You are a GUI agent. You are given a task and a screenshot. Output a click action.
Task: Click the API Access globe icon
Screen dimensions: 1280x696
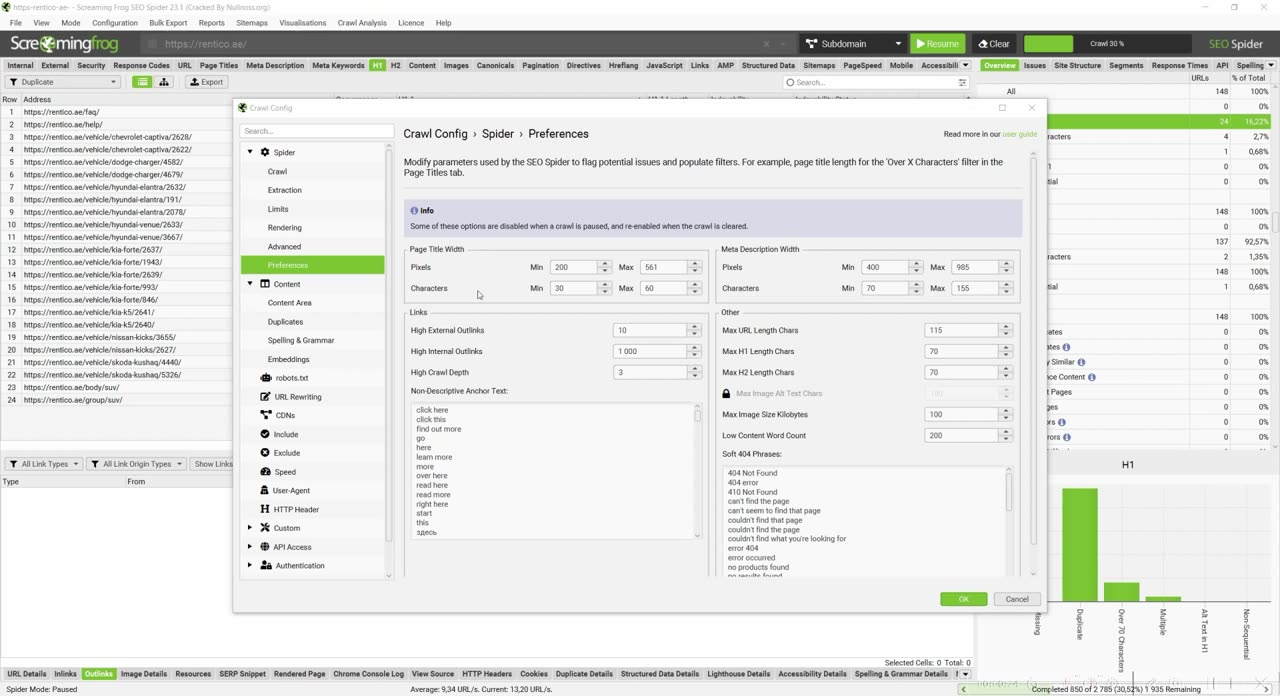point(265,547)
